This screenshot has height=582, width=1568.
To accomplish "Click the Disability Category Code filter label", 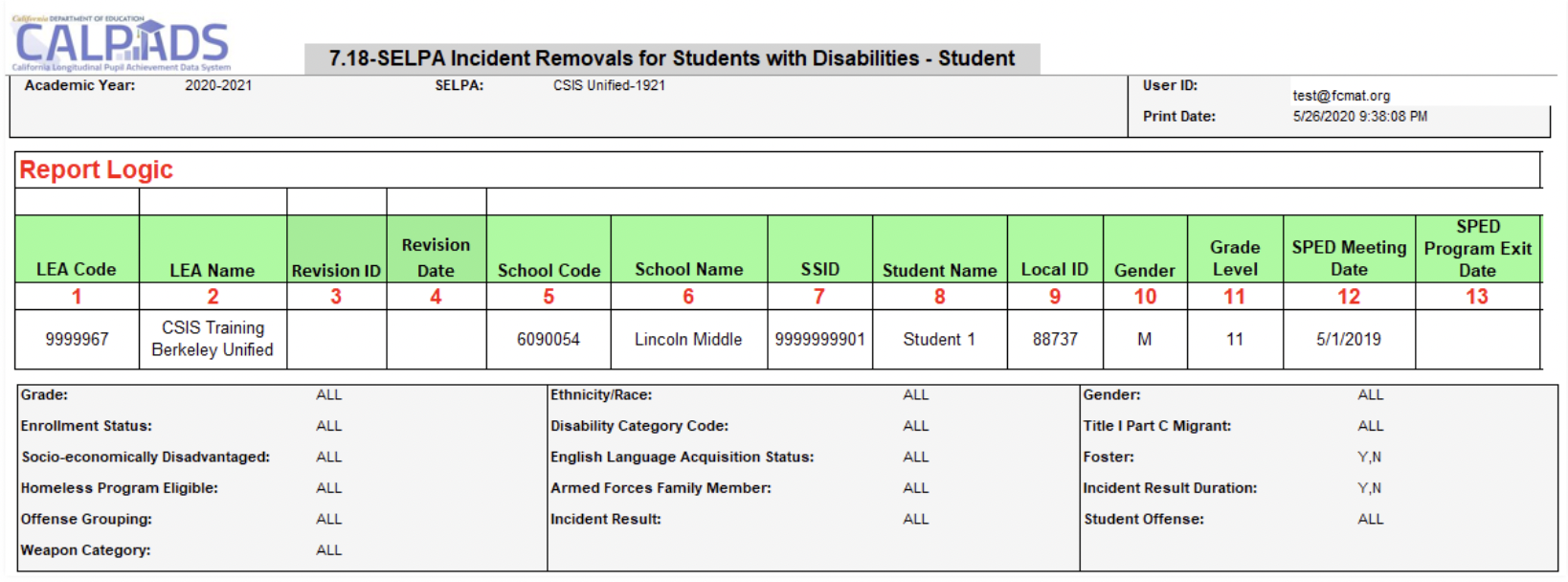I will pyautogui.click(x=639, y=426).
